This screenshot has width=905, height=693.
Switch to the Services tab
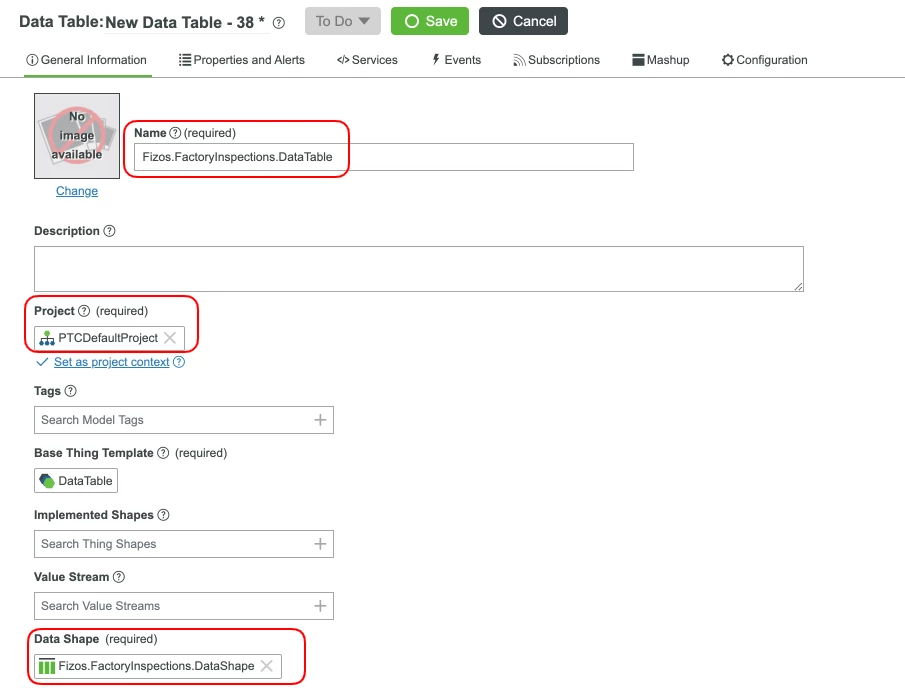click(367, 60)
